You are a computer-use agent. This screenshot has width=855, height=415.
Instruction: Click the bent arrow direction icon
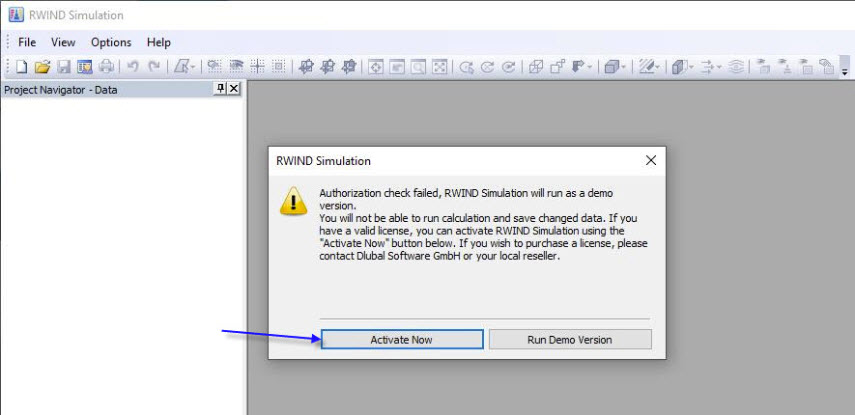click(578, 67)
